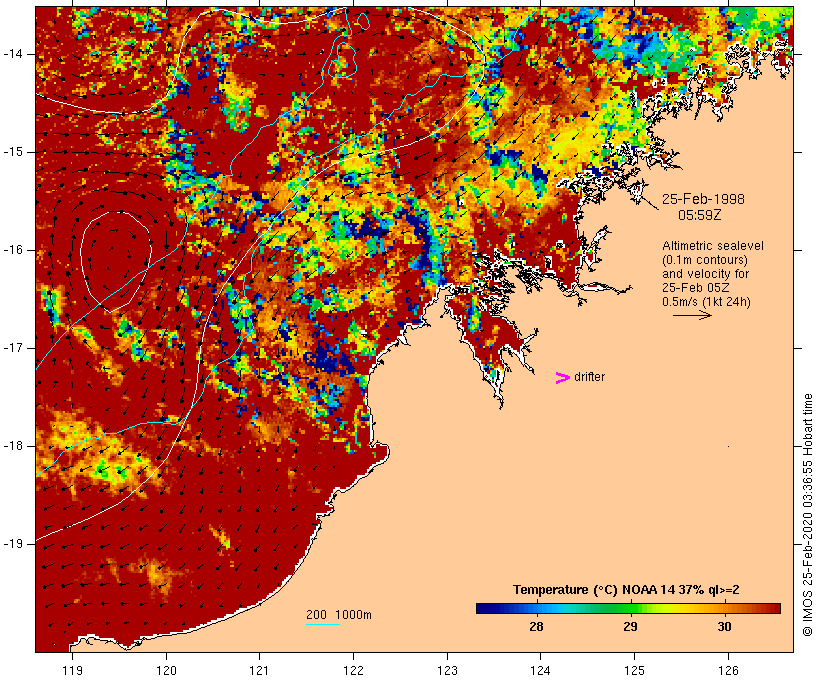Click the Temperature NOAA 14 colorbar title
This screenshot has width=820, height=680.
[626, 590]
